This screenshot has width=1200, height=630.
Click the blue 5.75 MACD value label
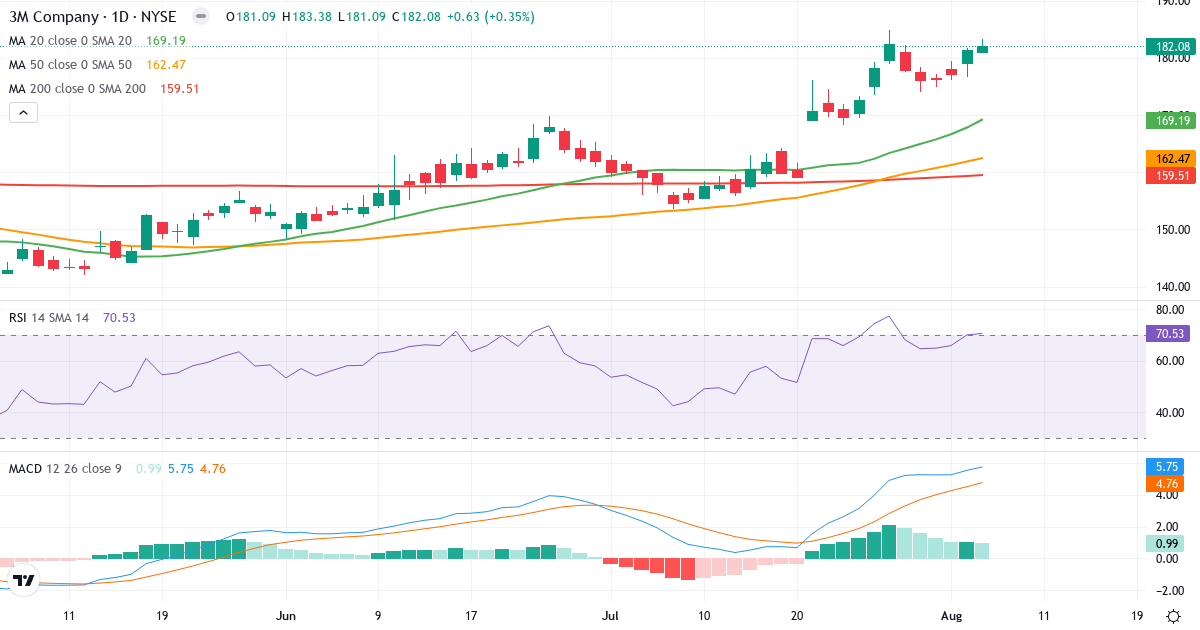[1166, 467]
